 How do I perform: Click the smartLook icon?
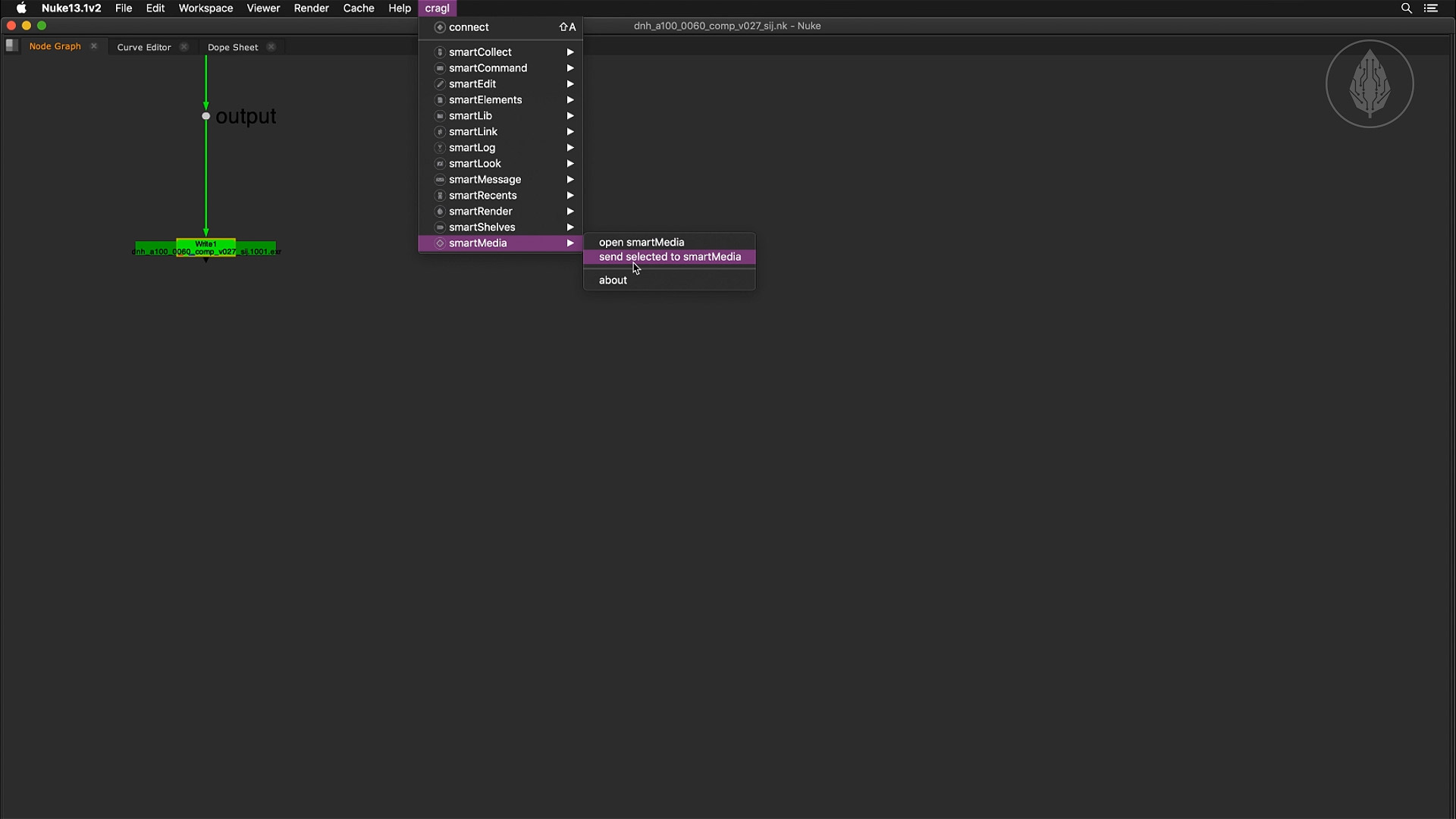coord(440,164)
